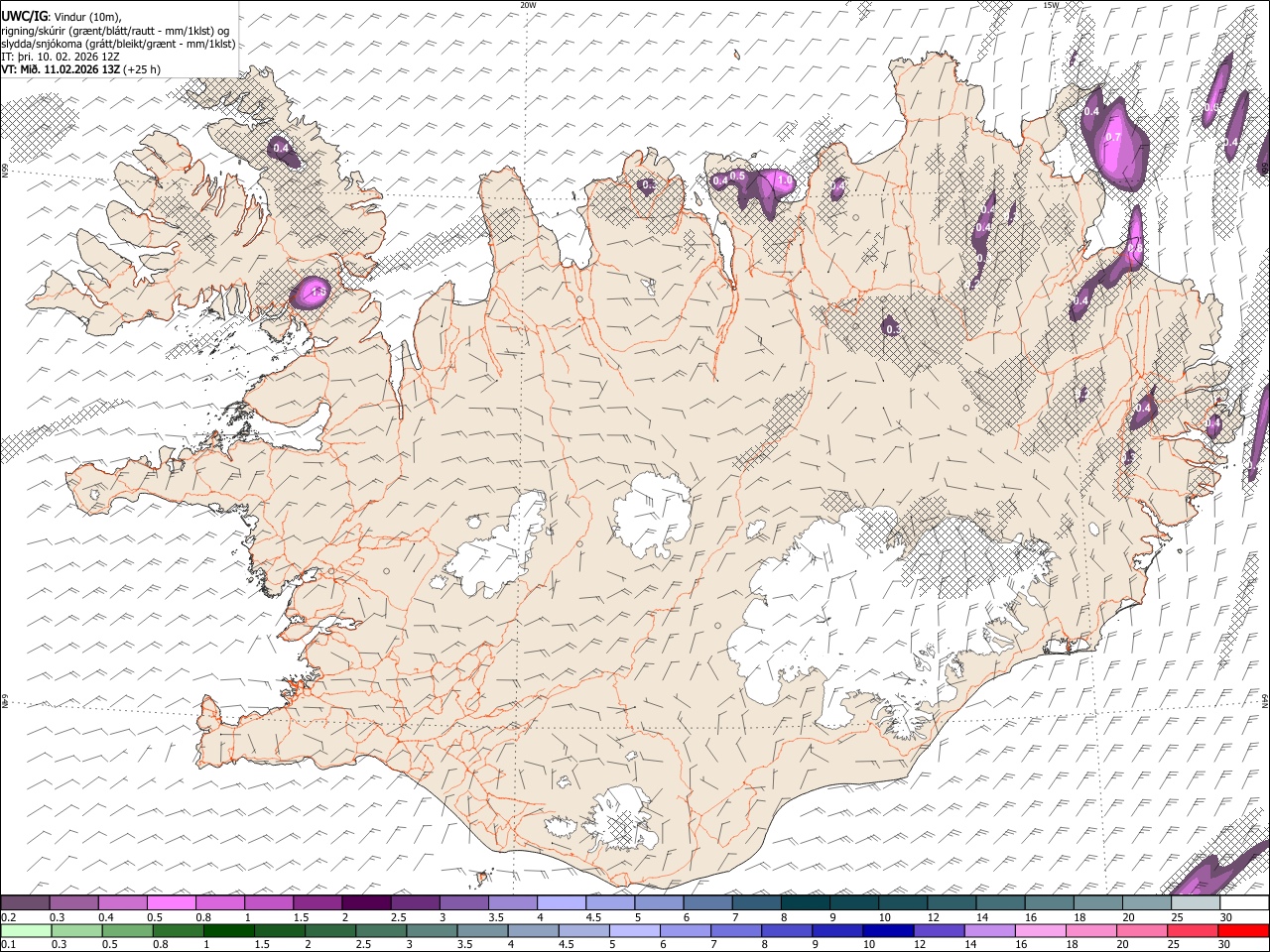Click the '0.5' value label on north coast
The width and height of the screenshot is (1270, 952).
pos(737,176)
